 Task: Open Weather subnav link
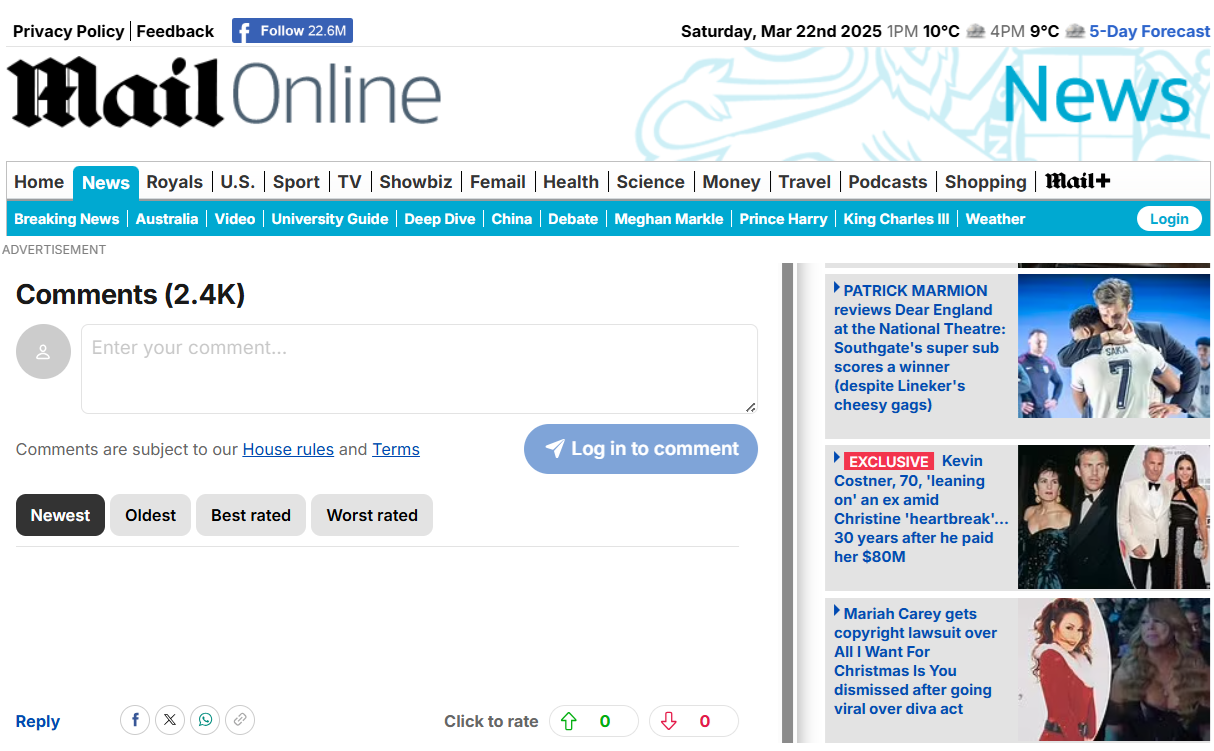tap(995, 219)
